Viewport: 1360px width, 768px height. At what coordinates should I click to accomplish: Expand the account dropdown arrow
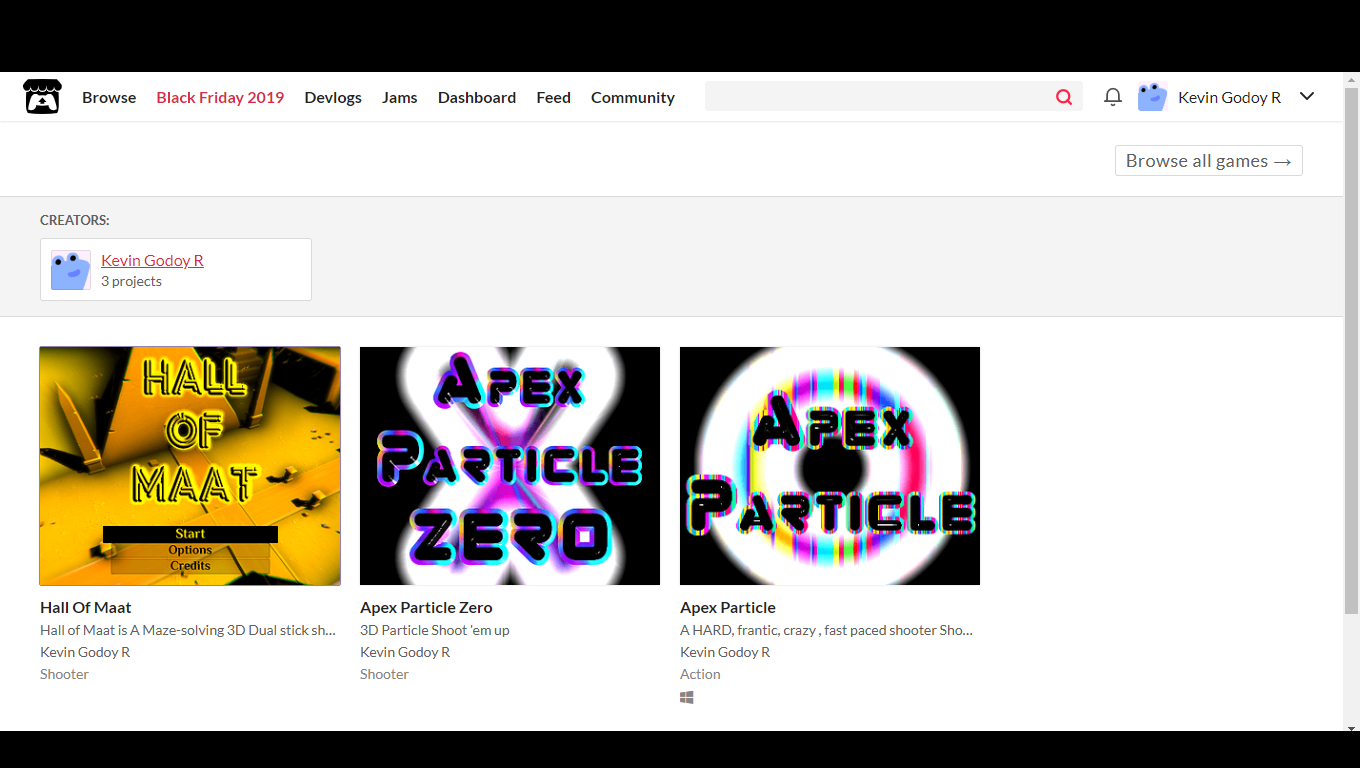(x=1307, y=97)
